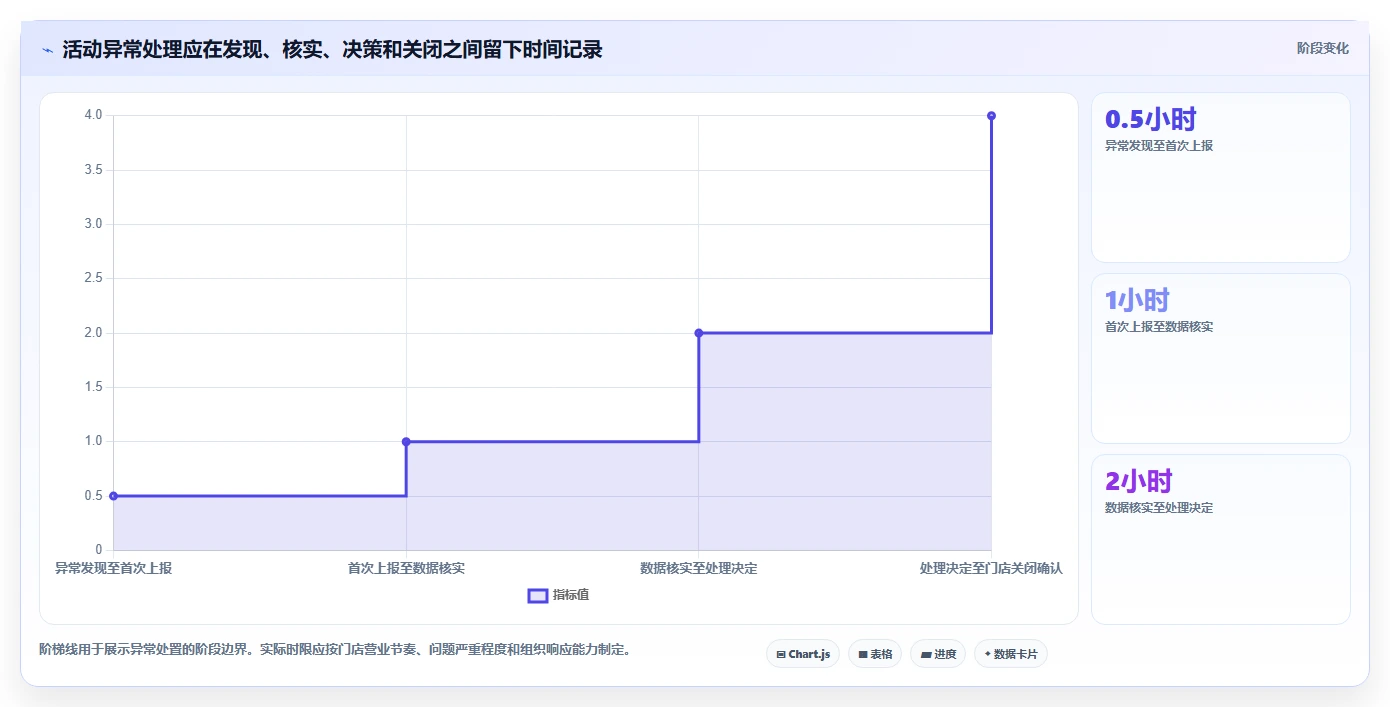The width and height of the screenshot is (1390, 707).
Task: Click the 阶段变化 label in the header
Action: pos(1322,48)
